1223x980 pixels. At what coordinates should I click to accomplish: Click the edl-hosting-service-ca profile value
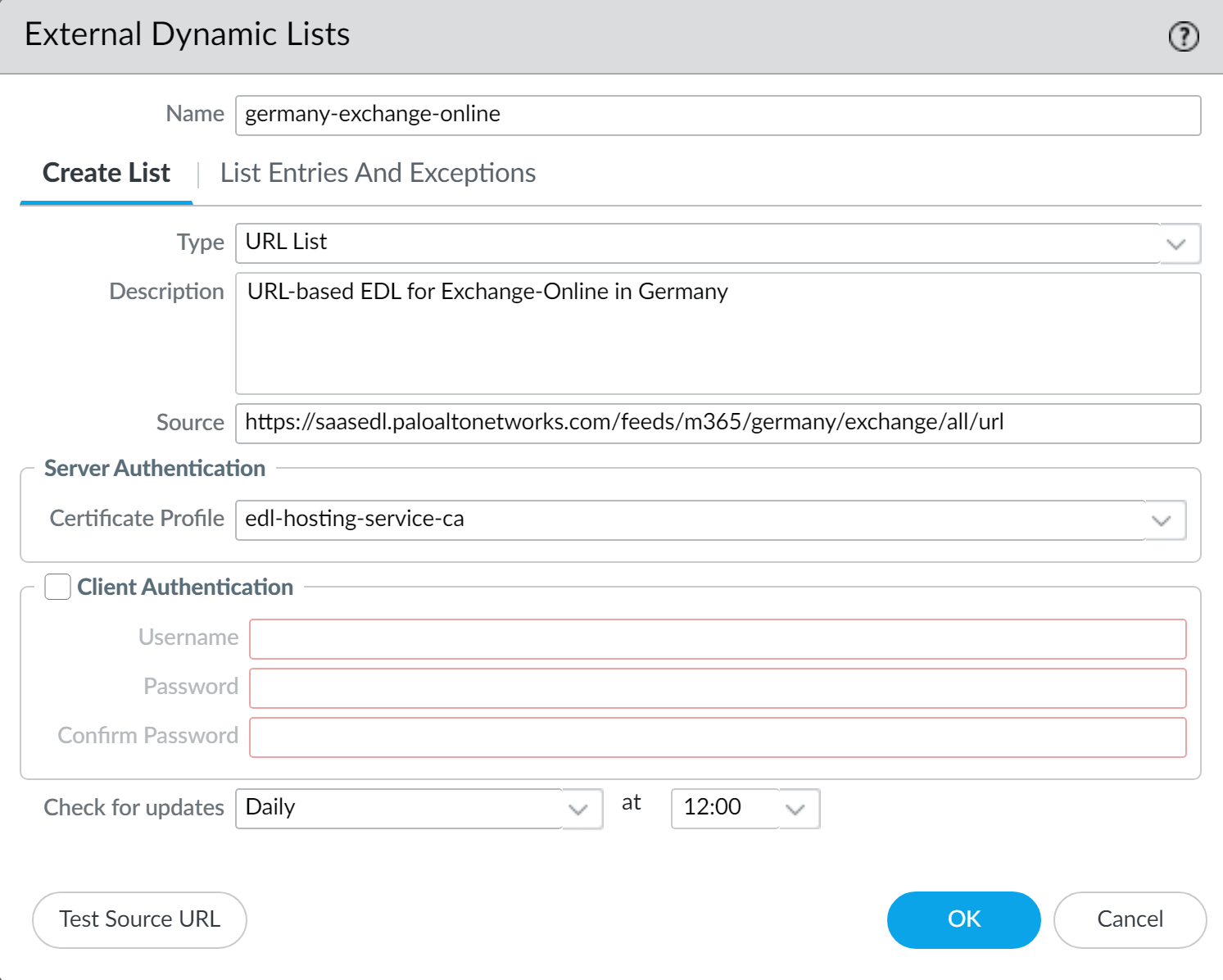(354, 519)
